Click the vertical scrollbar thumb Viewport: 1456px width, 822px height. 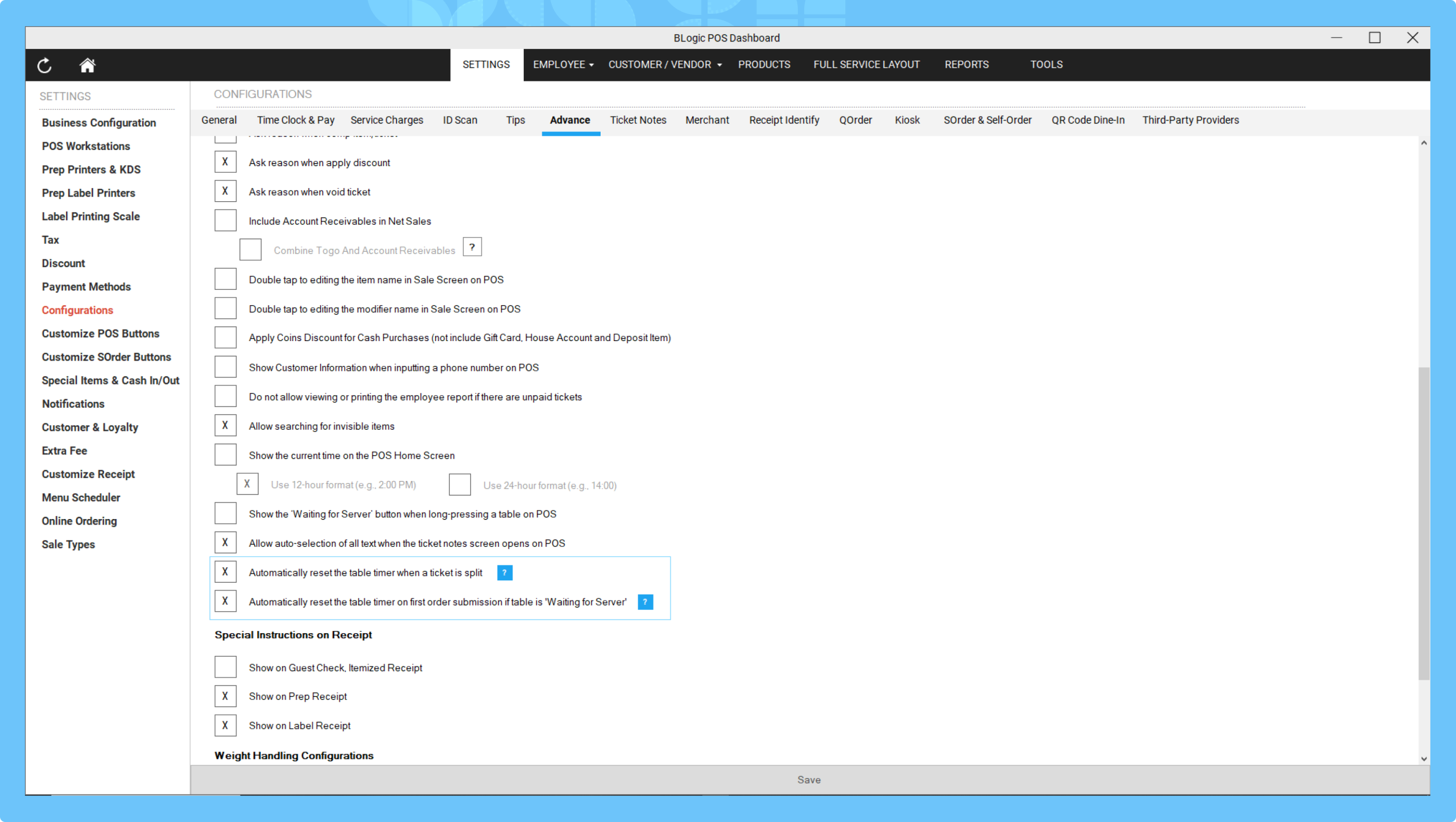tap(1424, 523)
